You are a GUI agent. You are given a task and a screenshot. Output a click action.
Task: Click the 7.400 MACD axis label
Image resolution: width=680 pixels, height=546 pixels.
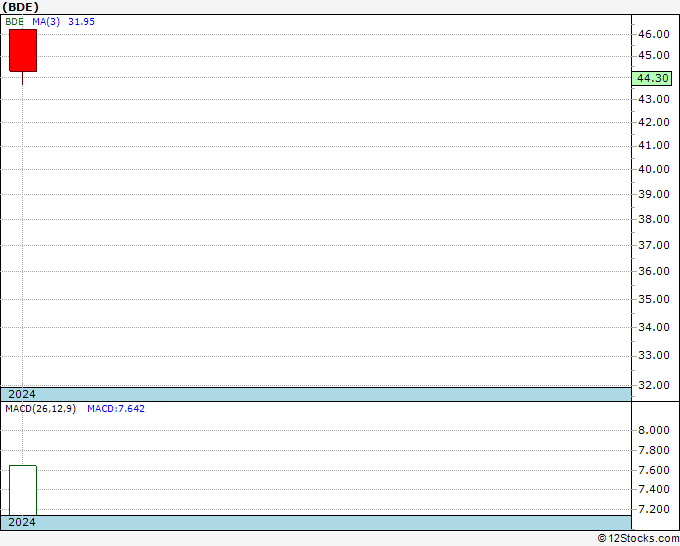654,489
